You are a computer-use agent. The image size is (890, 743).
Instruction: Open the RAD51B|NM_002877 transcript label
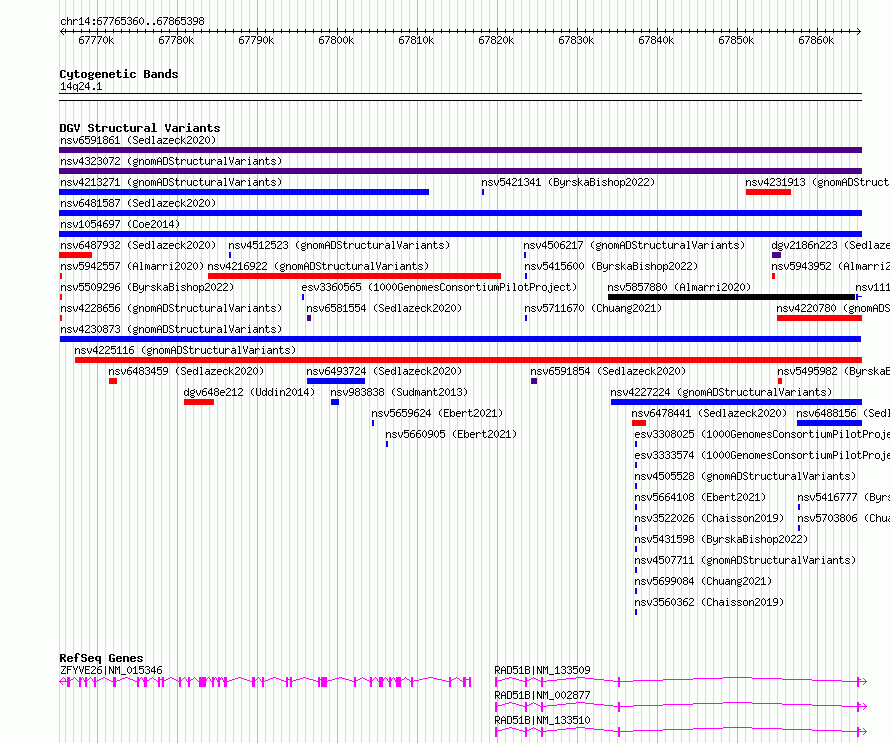[542, 695]
